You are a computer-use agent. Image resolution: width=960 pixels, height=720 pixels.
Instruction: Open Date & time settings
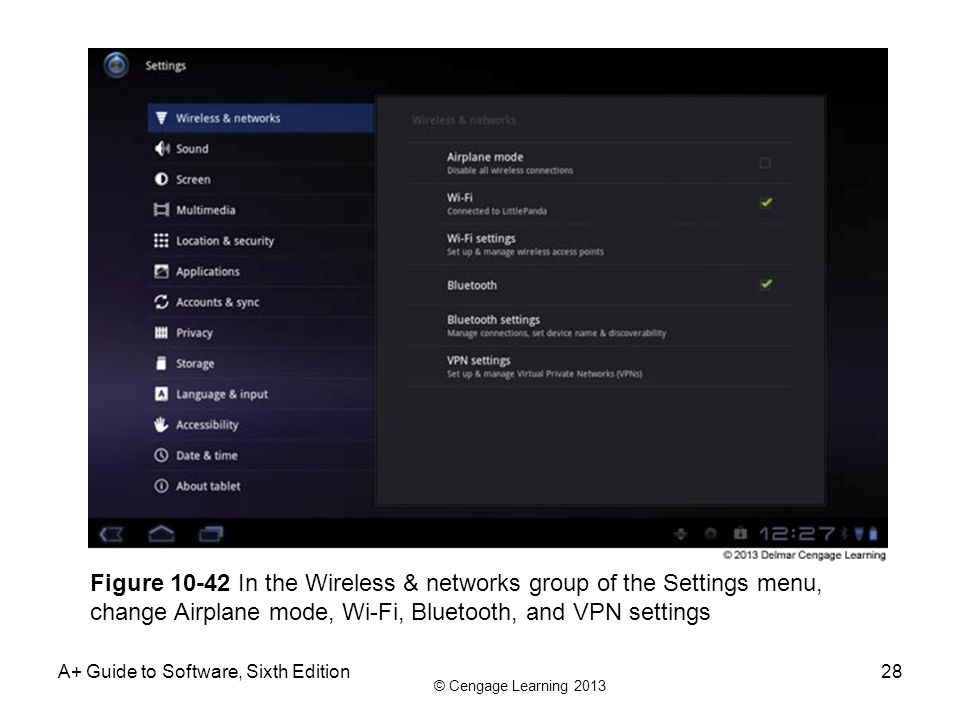[261, 455]
